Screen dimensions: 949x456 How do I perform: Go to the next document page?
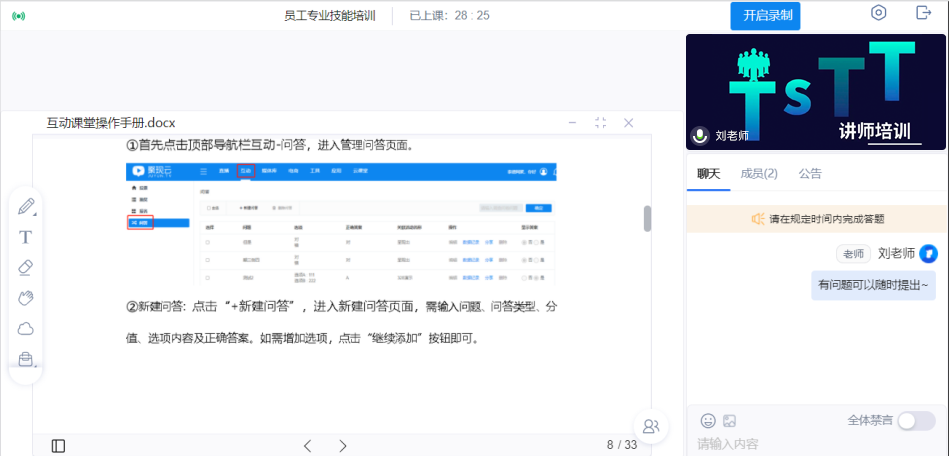(343, 445)
